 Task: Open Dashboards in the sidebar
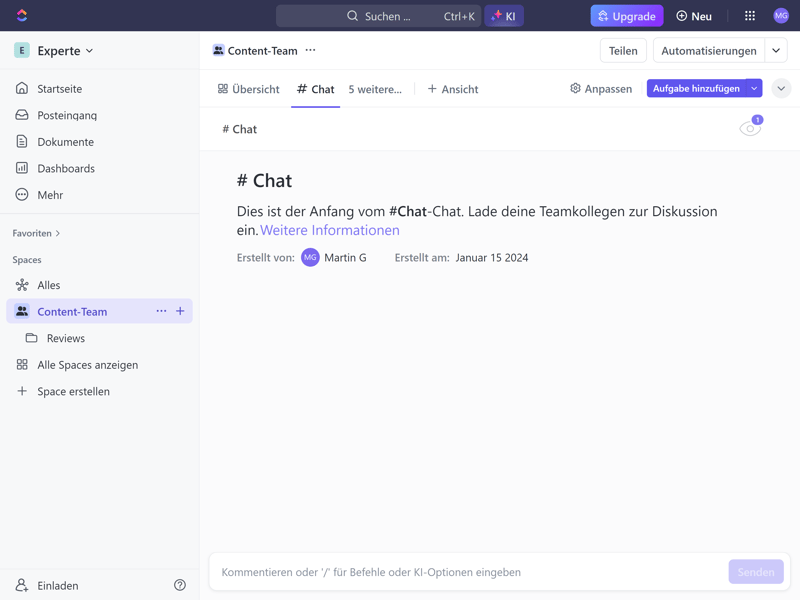coord(65,168)
